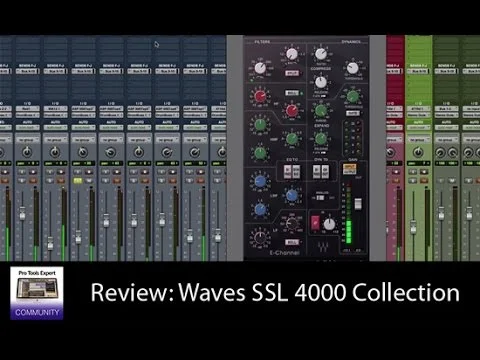Click the white compressor release knob
480x360 pixels.
pos(321,82)
